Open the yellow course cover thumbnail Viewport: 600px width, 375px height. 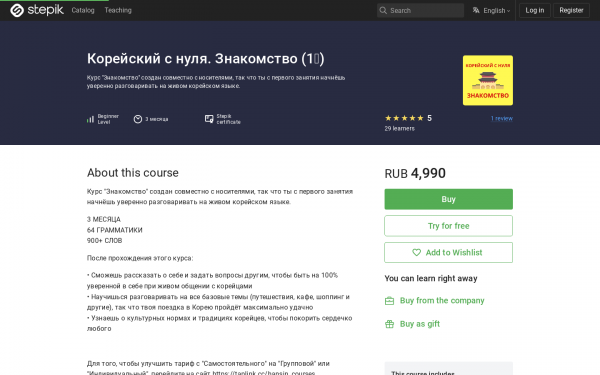[x=488, y=80]
